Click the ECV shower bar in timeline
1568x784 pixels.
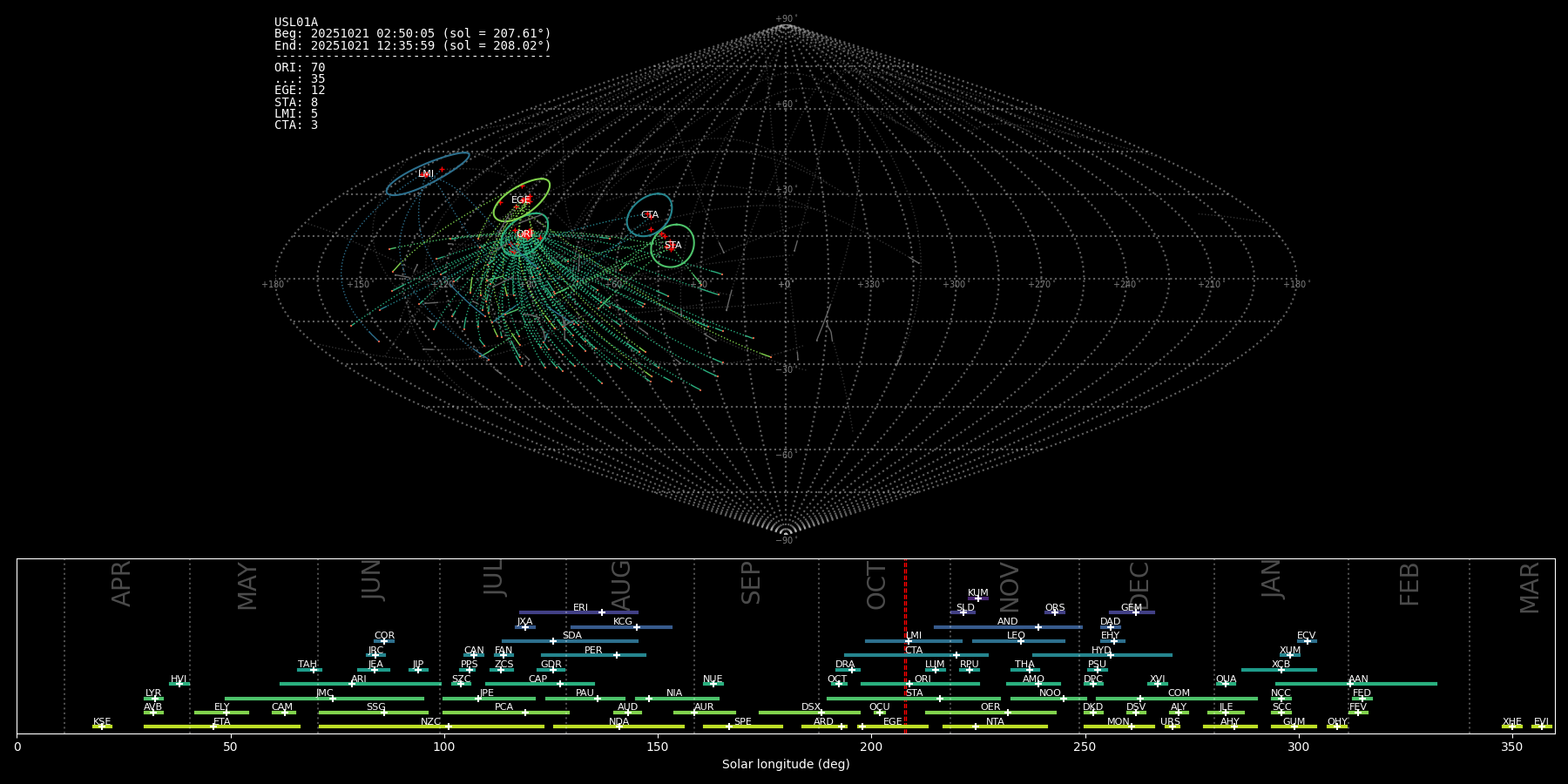(1307, 641)
